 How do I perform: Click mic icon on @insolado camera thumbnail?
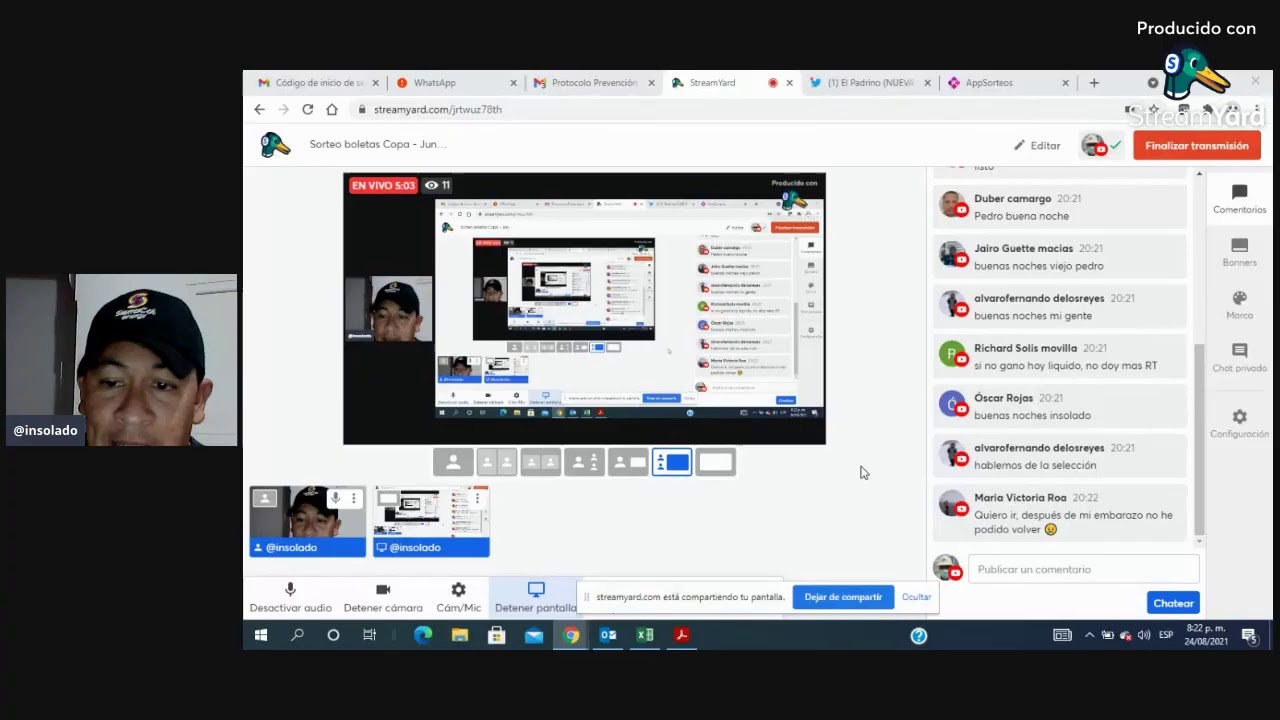[335, 498]
